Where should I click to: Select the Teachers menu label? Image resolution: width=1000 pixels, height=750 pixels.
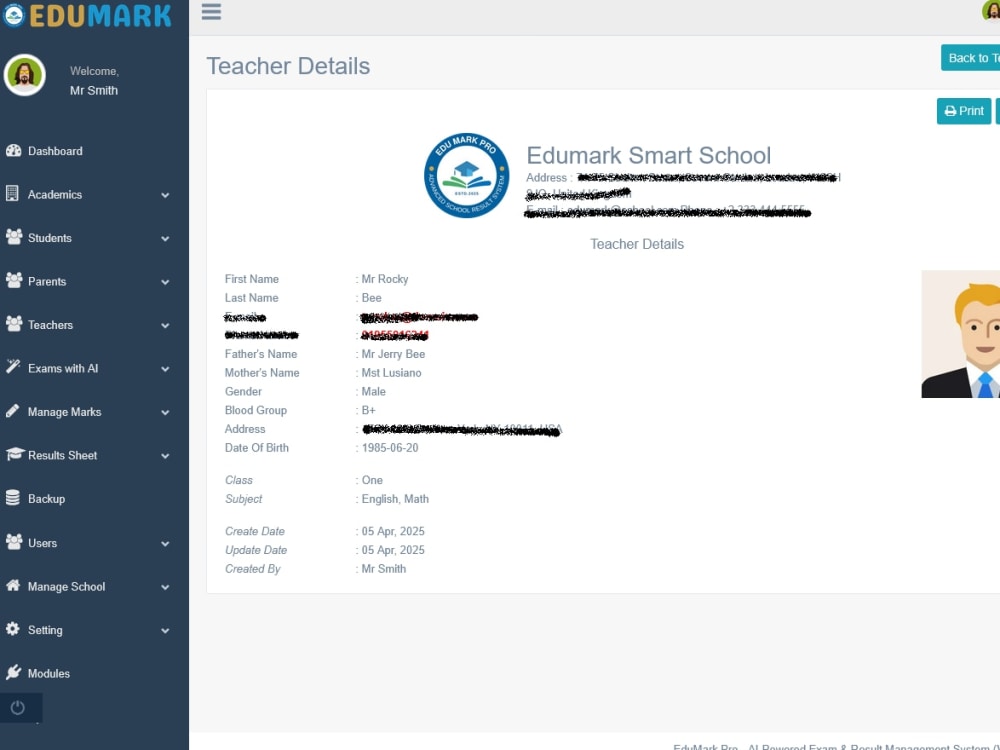[50, 325]
